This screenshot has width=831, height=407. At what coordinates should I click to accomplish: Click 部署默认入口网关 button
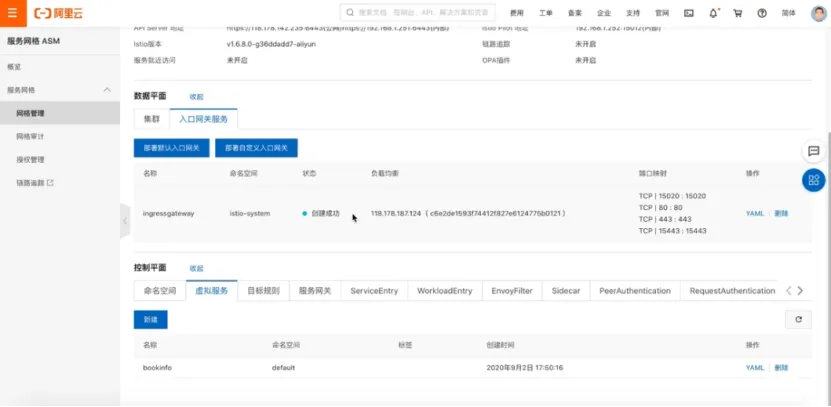point(172,148)
